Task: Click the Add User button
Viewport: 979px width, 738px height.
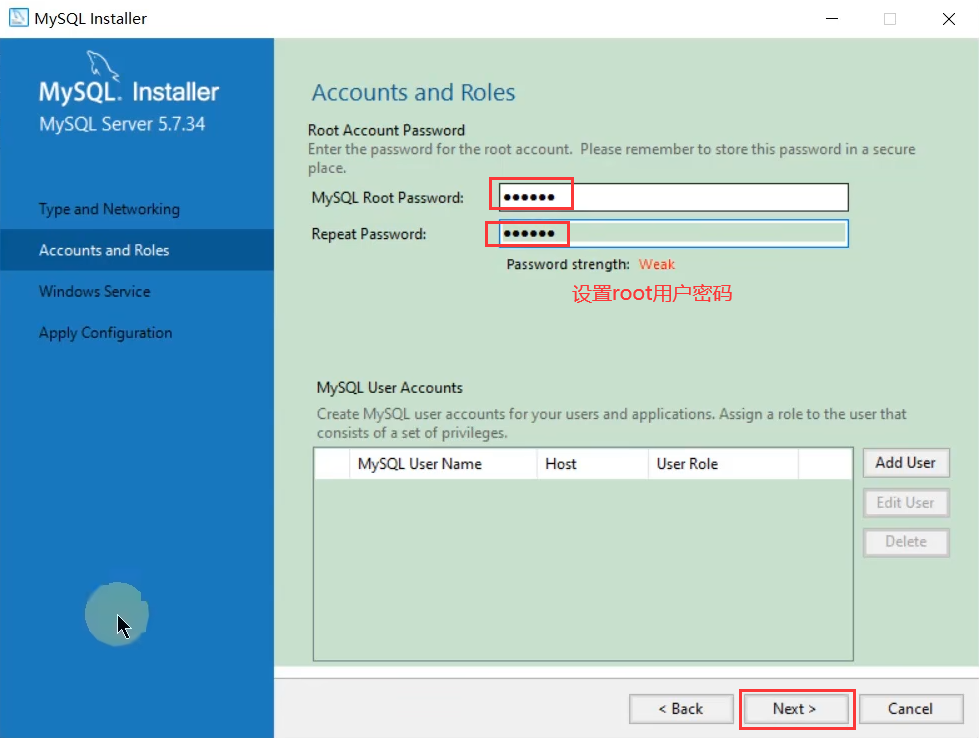Action: 906,463
